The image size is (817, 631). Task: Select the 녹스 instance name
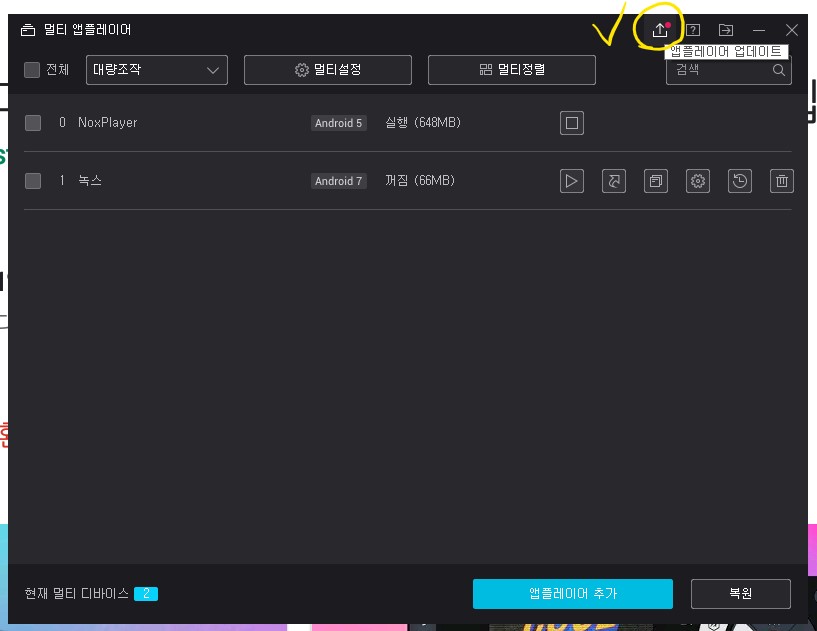coord(90,180)
